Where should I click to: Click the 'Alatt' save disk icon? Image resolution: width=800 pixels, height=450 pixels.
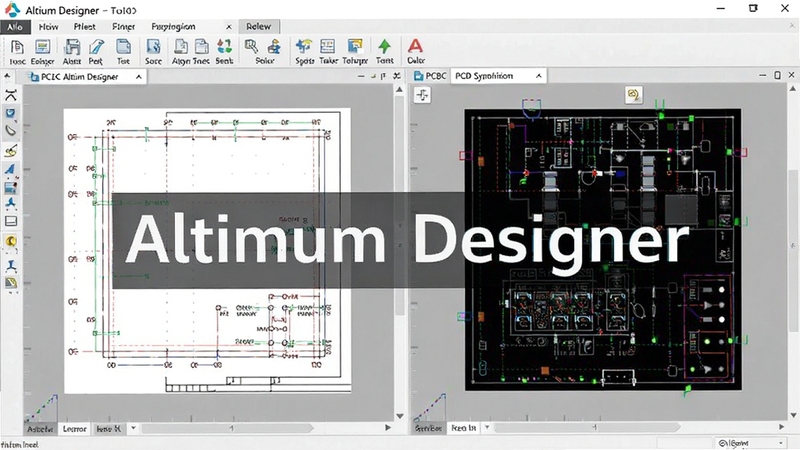72,47
